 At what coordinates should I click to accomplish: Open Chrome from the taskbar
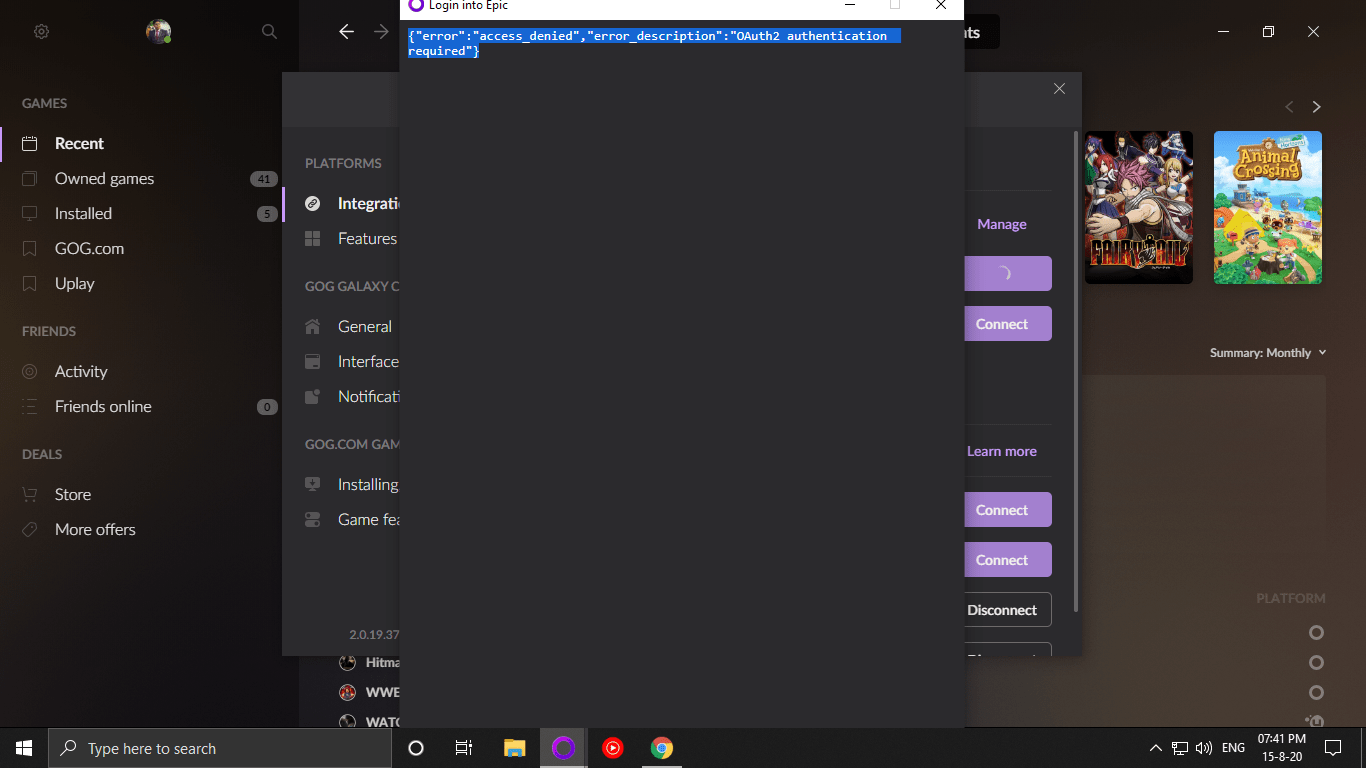[661, 747]
